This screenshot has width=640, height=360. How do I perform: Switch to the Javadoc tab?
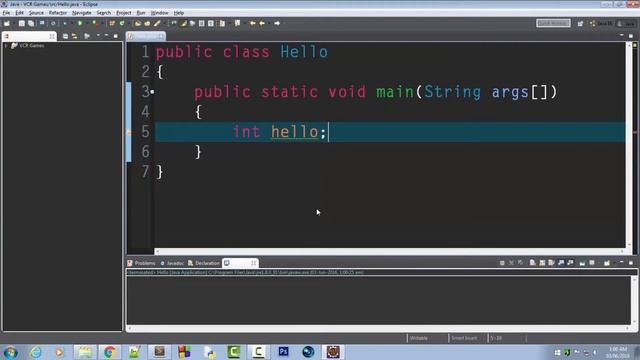172,263
